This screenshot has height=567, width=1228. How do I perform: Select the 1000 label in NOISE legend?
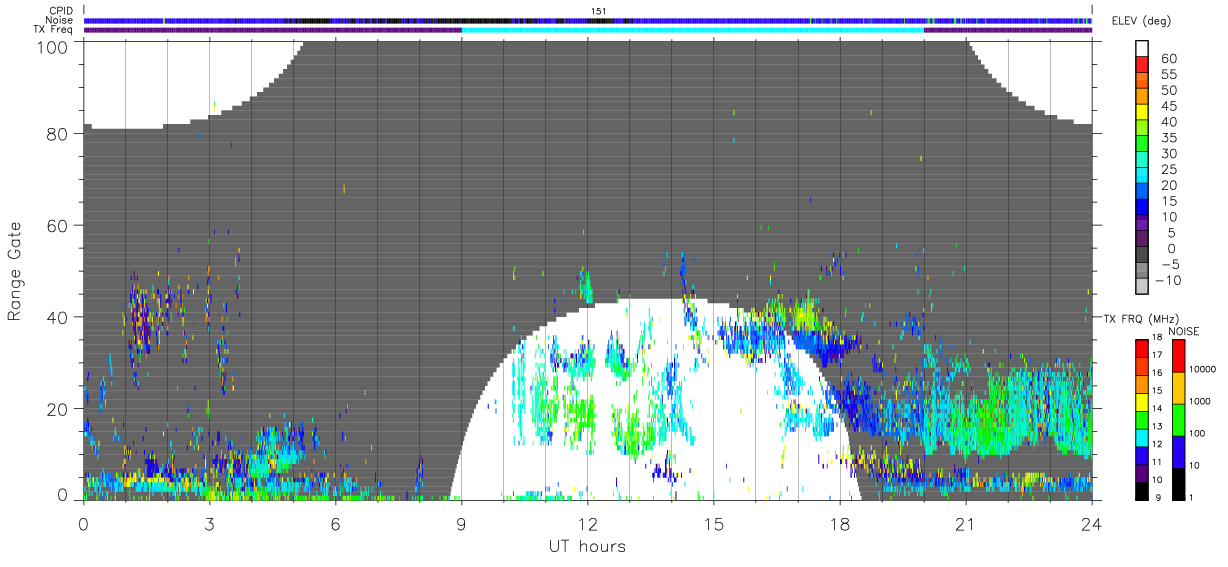click(1202, 401)
